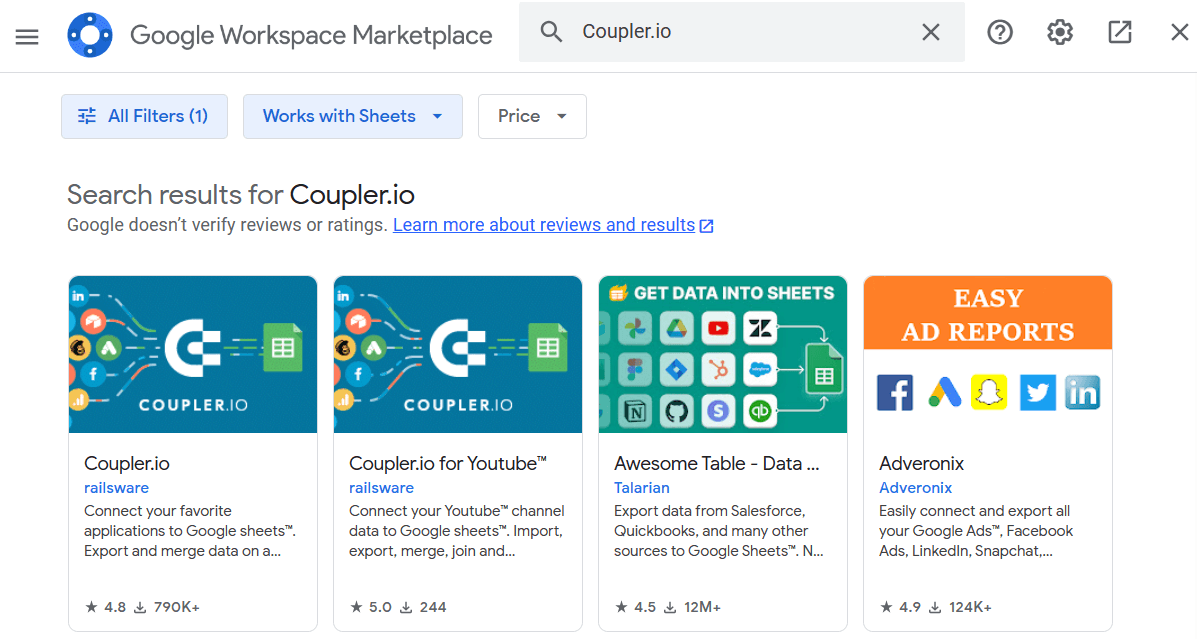Viewport: 1197px width, 639px height.
Task: Click the LinkedIn icon in Adveronix banner
Action: 1082,392
